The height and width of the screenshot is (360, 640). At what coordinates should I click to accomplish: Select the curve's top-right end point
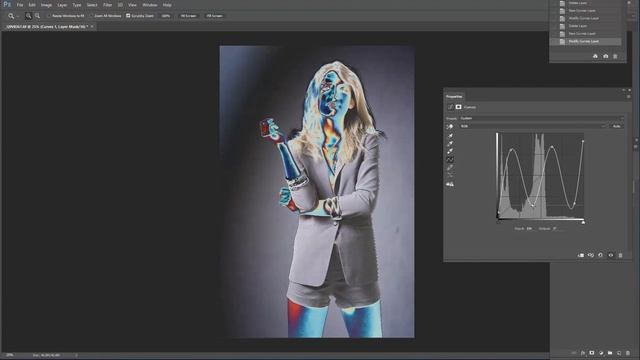coord(583,141)
